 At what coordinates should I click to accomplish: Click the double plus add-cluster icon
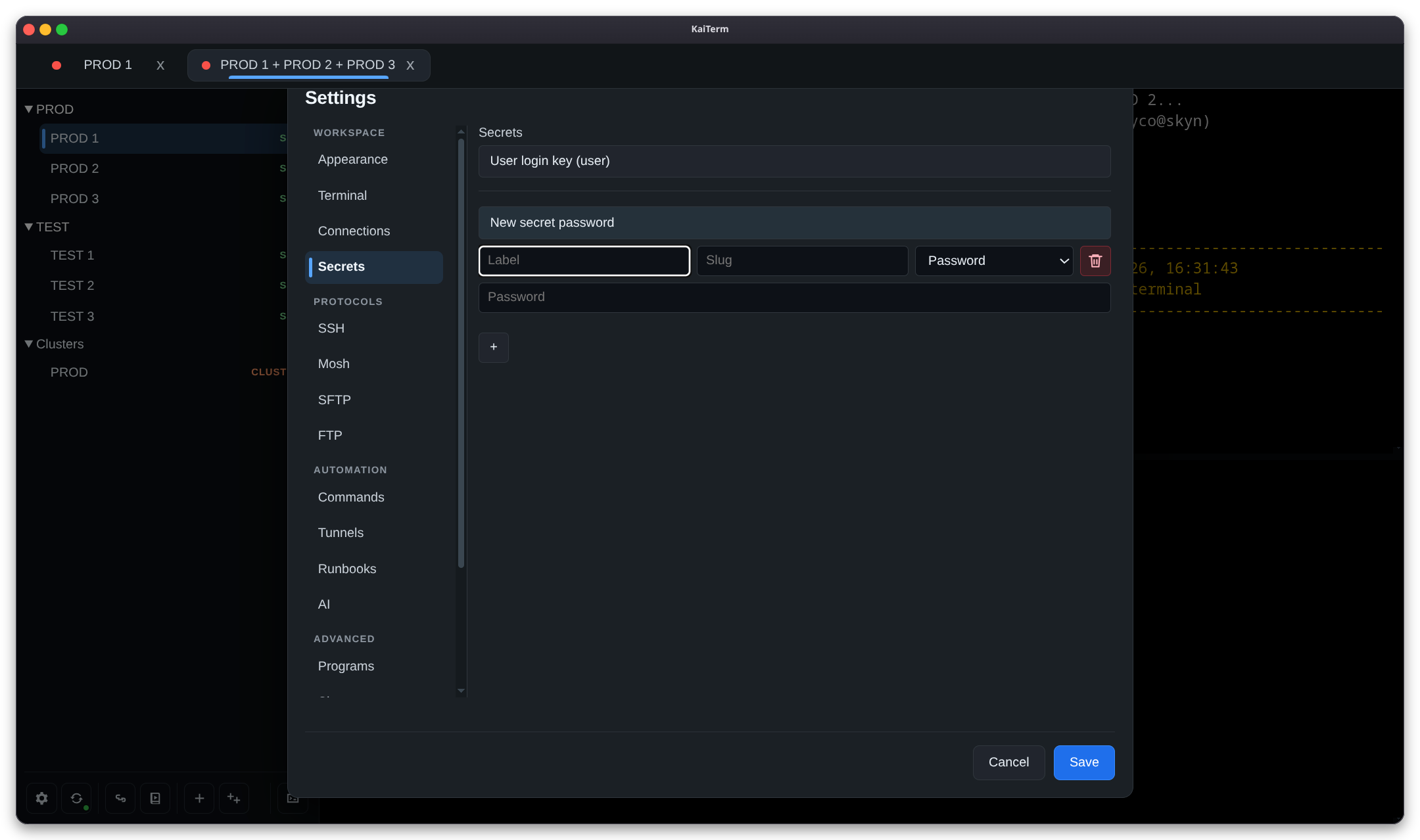(234, 798)
